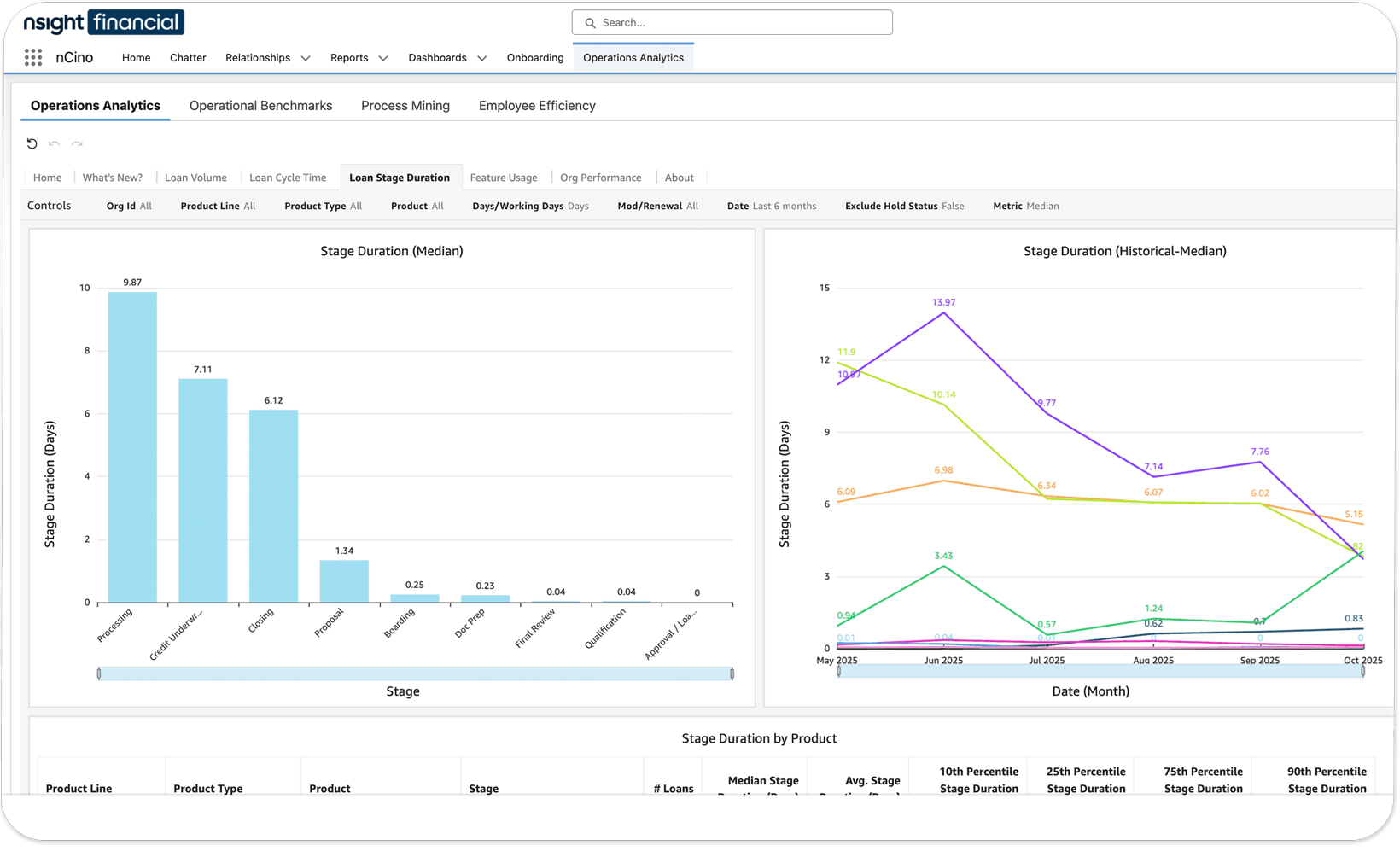Open the Employee Efficiency page
1400x857 pixels.
pyautogui.click(x=537, y=105)
